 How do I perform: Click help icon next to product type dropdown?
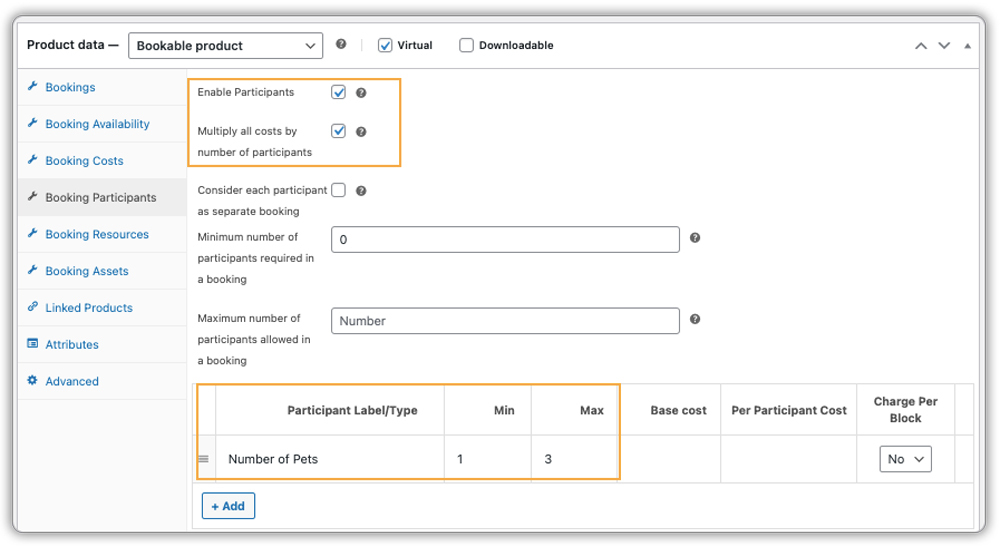point(341,45)
